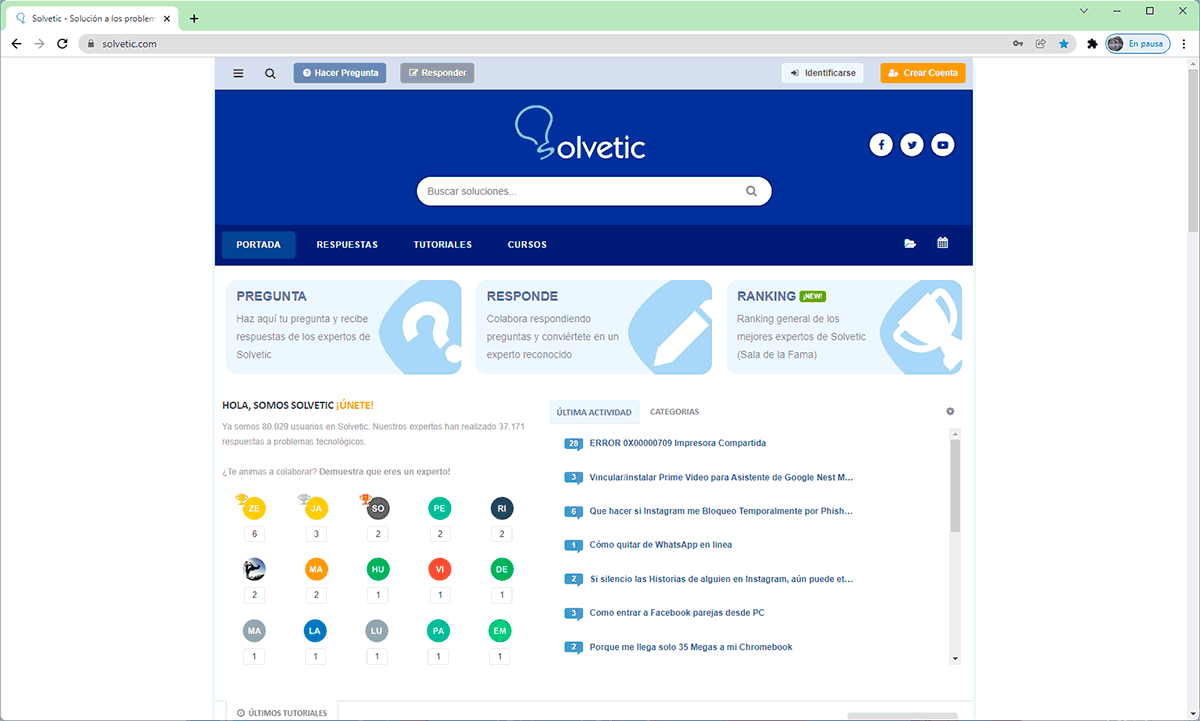Open Solvetic Facebook page icon

coord(881,145)
